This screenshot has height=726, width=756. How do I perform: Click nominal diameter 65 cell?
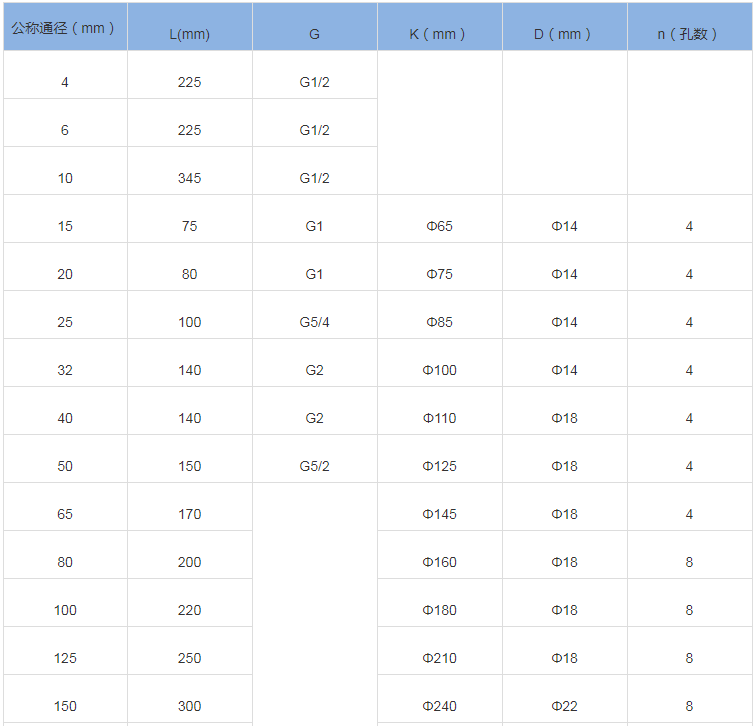65,514
